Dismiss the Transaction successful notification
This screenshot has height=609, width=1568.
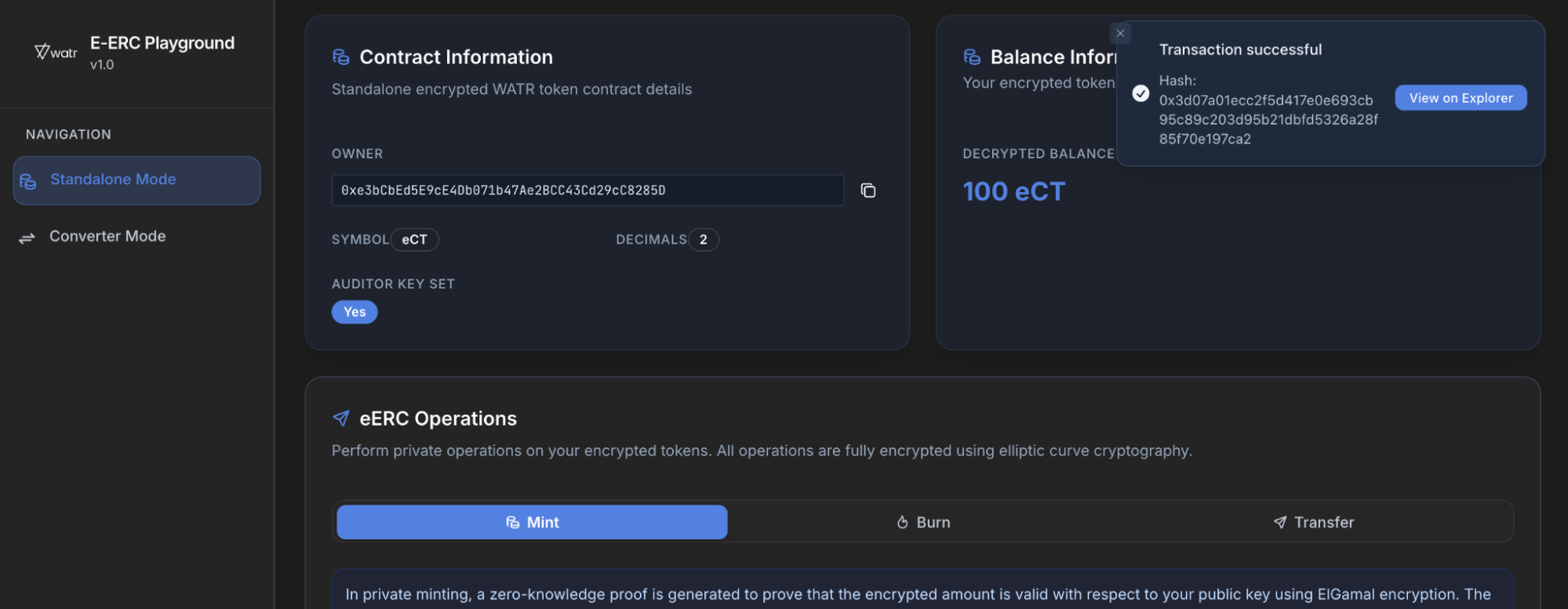pyautogui.click(x=1120, y=33)
